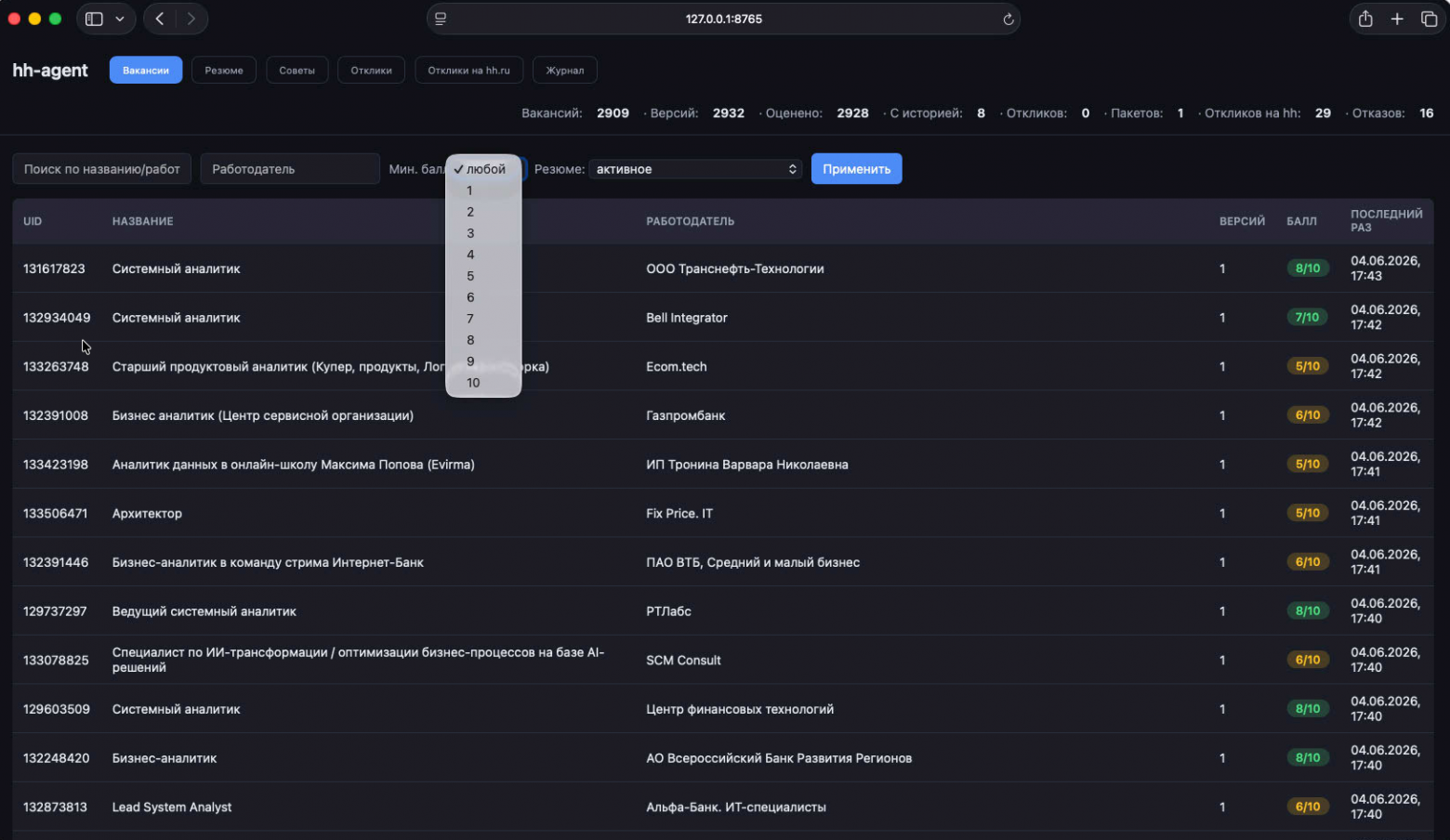This screenshot has width=1450, height=840.
Task: Select minimum score 10
Action: [x=483, y=383]
